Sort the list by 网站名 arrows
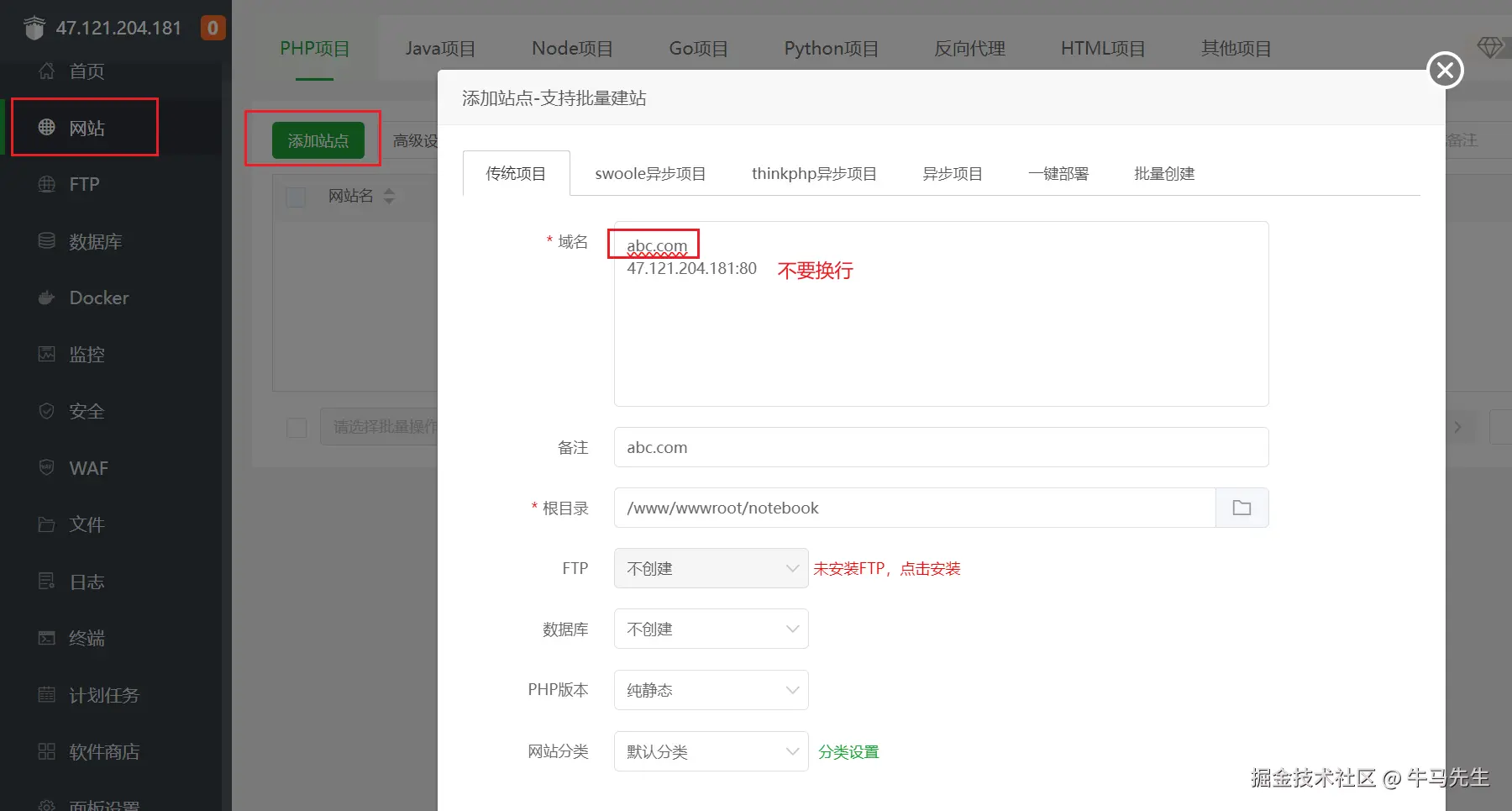 tap(389, 196)
